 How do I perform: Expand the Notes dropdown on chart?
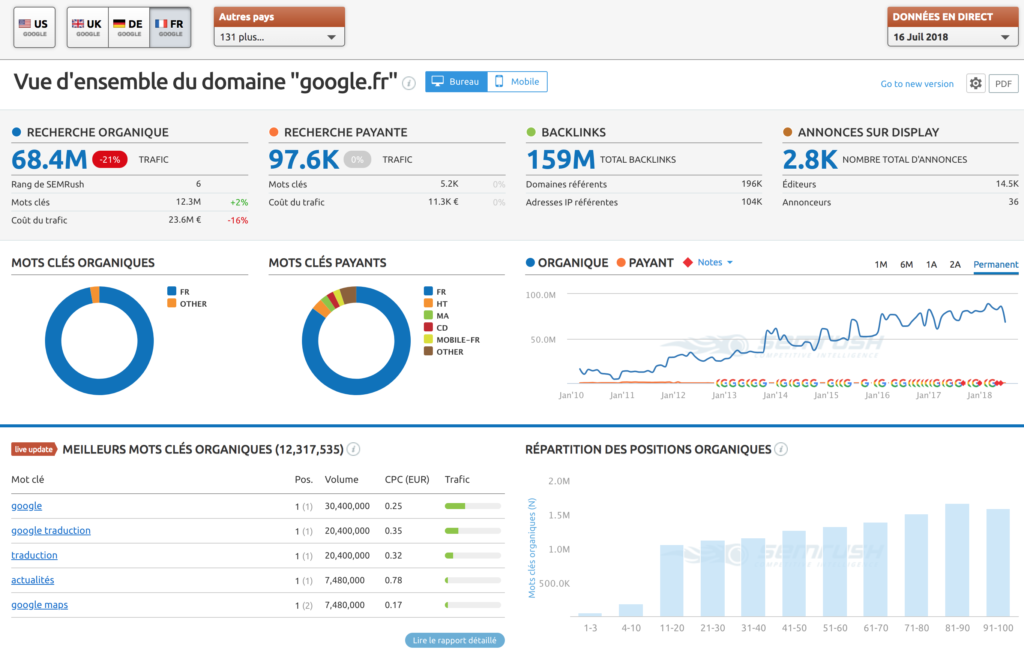(708, 263)
